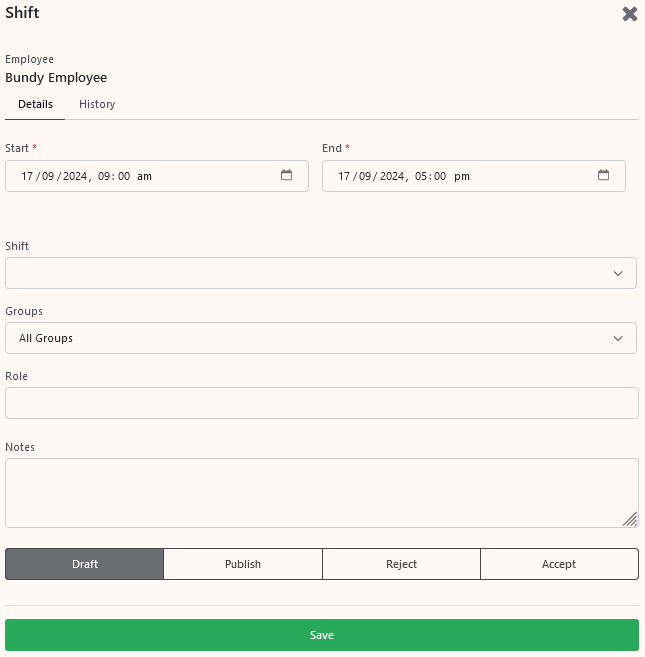This screenshot has height=657, width=645.
Task: Click the Shift dropdown chevron arrow
Action: click(618, 274)
